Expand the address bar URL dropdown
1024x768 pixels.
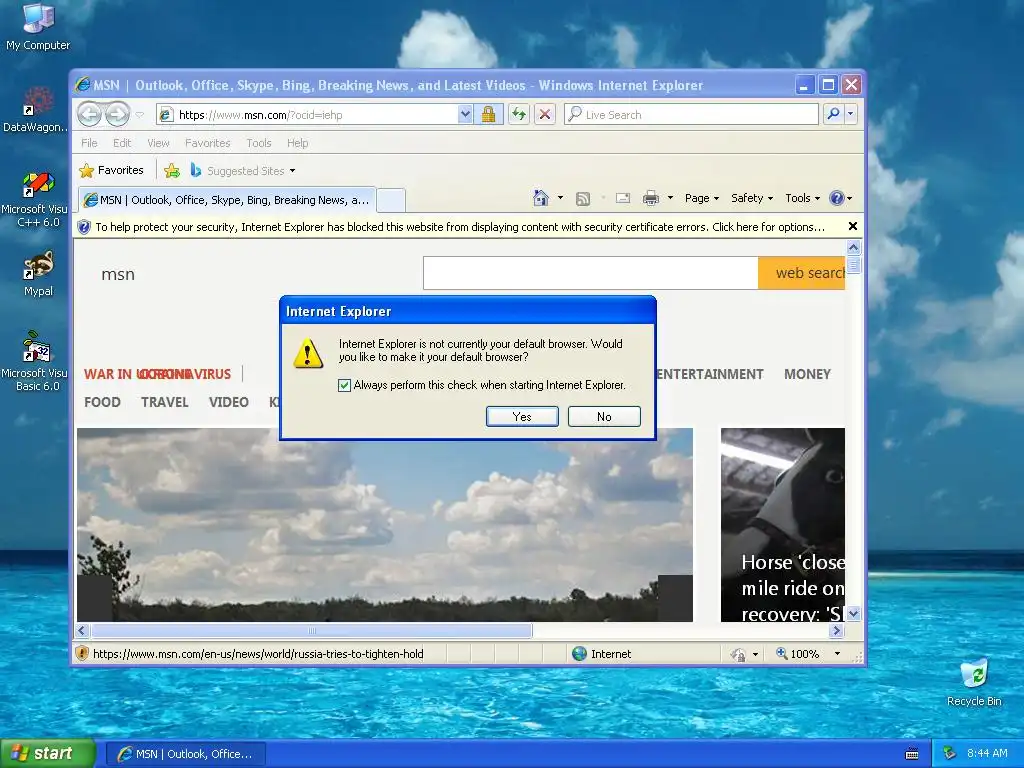pos(464,114)
